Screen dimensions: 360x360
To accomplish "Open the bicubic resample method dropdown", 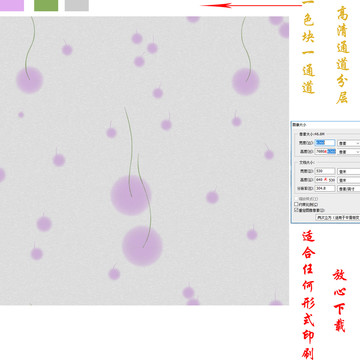I will (x=338, y=217).
